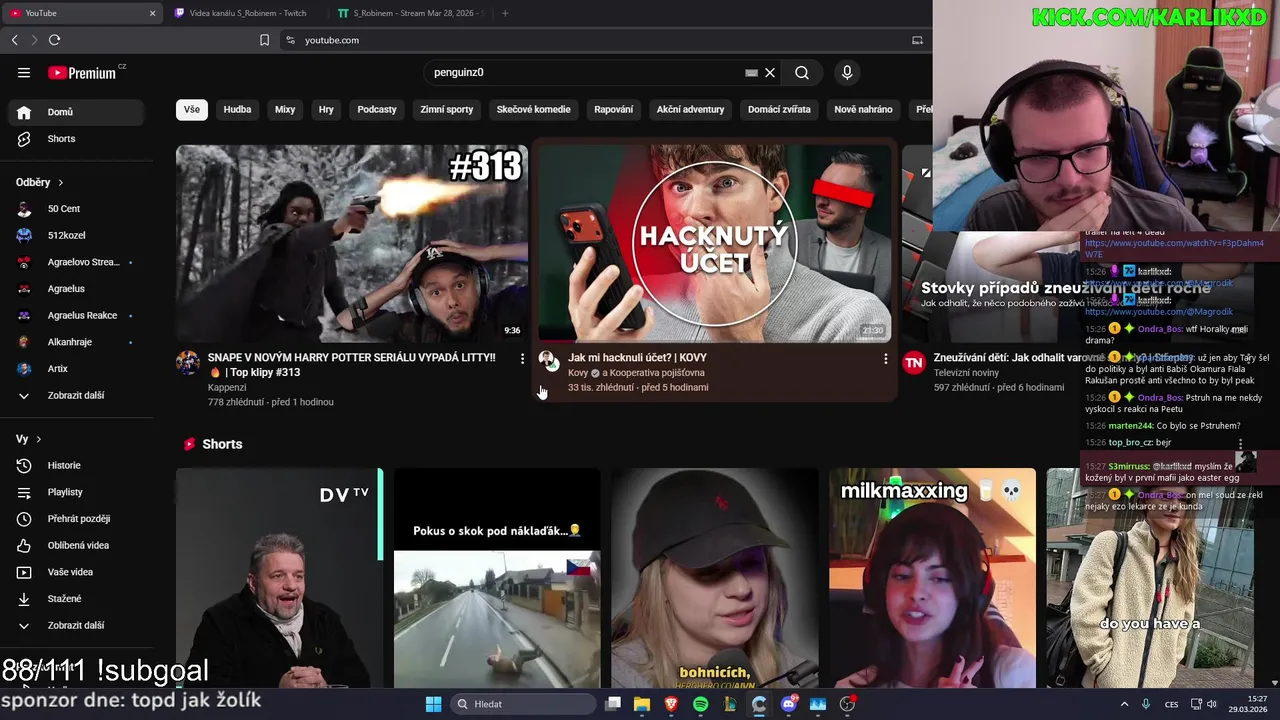1280x720 pixels.
Task: Select the Hry filter chip
Action: click(x=326, y=110)
